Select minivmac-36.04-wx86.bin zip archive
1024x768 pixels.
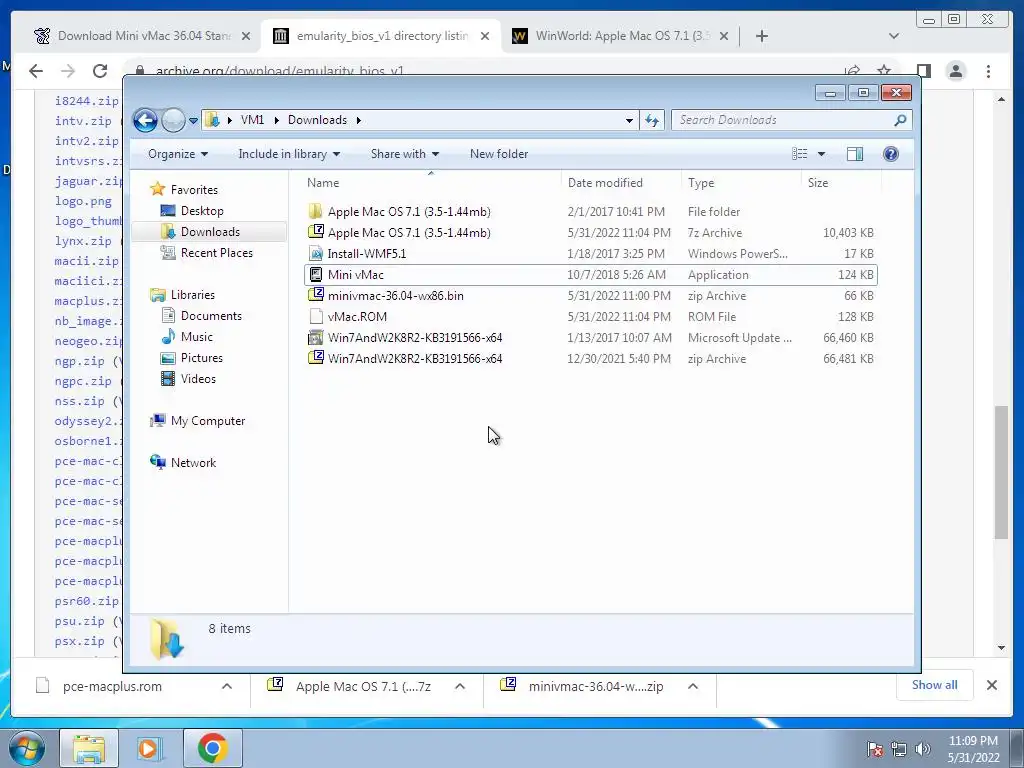point(590,296)
